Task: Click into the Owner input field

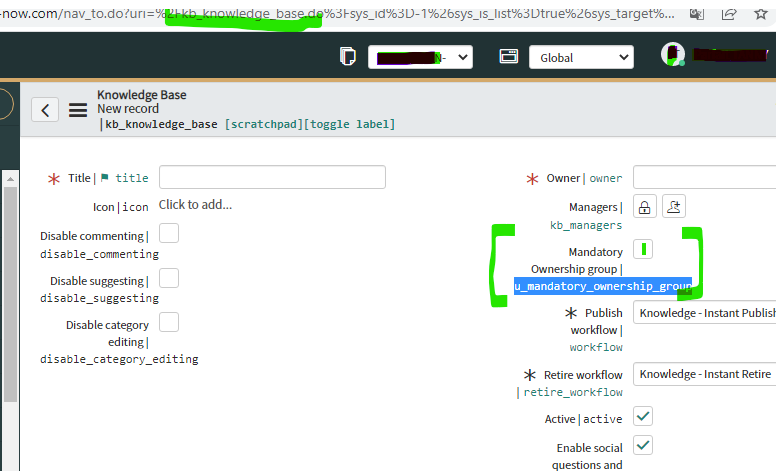Action: tap(705, 177)
